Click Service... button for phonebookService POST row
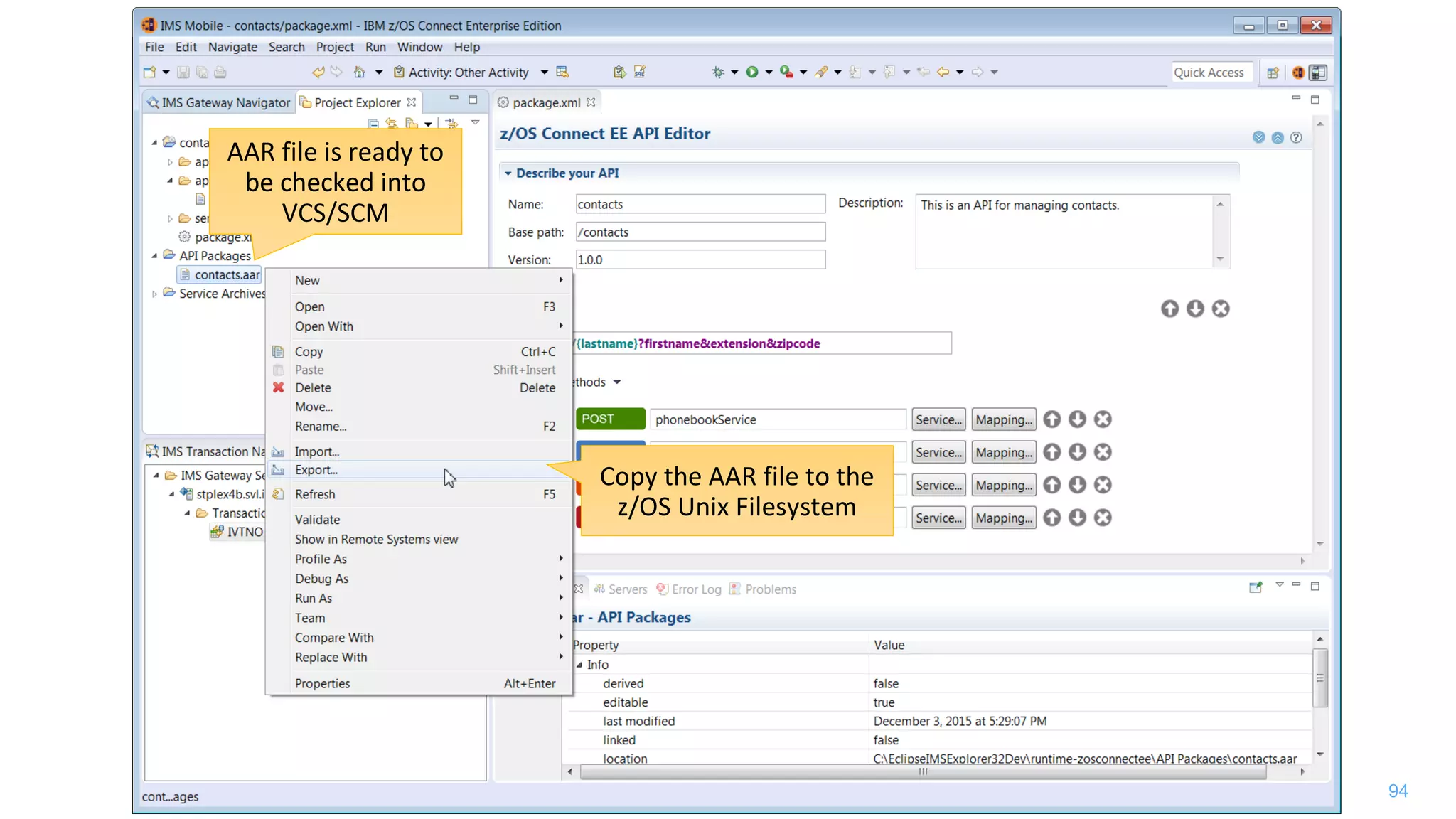 click(x=938, y=419)
